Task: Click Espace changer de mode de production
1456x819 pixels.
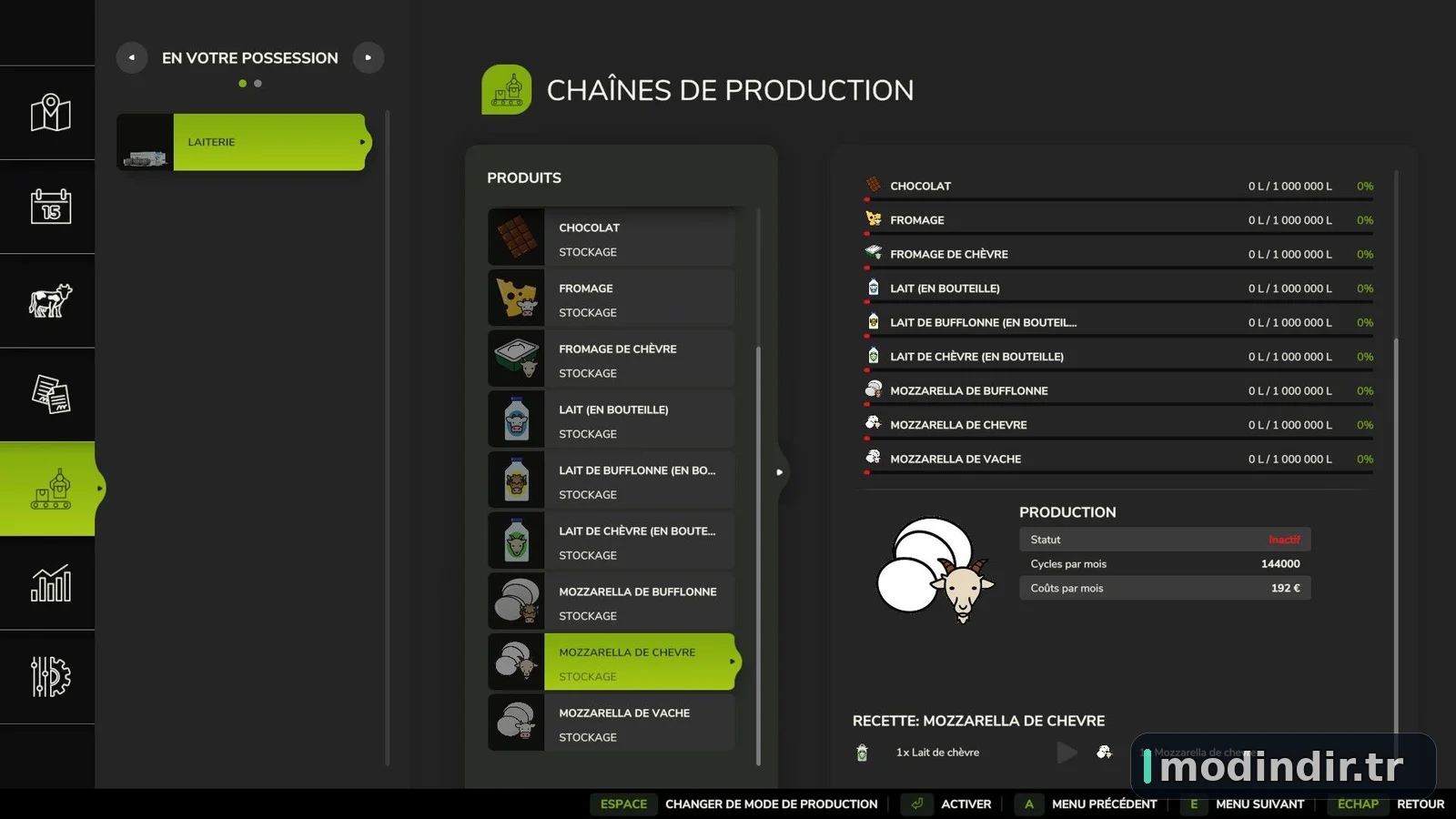Action: pos(735,804)
